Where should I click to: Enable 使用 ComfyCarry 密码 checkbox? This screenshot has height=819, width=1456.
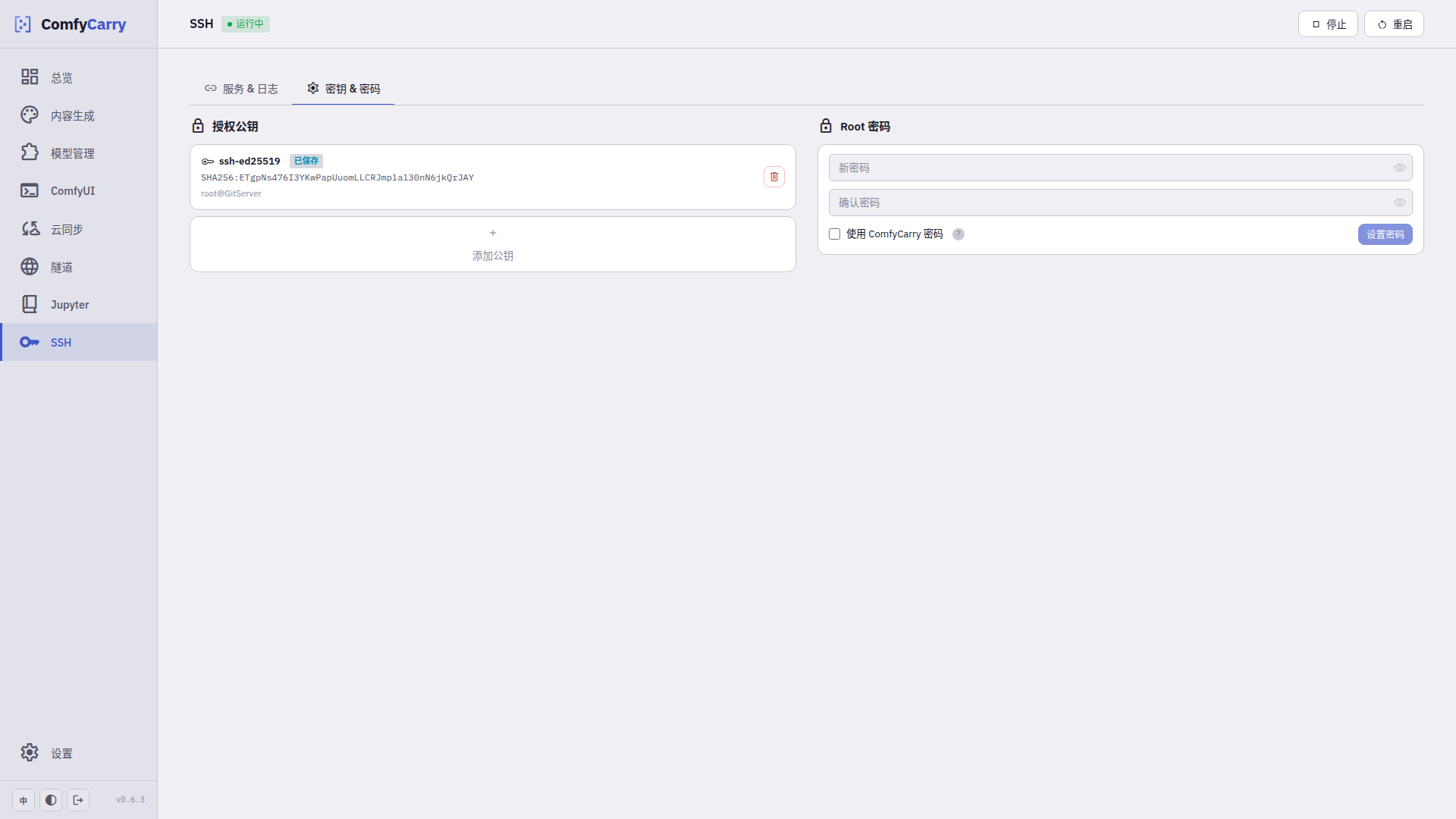click(835, 234)
